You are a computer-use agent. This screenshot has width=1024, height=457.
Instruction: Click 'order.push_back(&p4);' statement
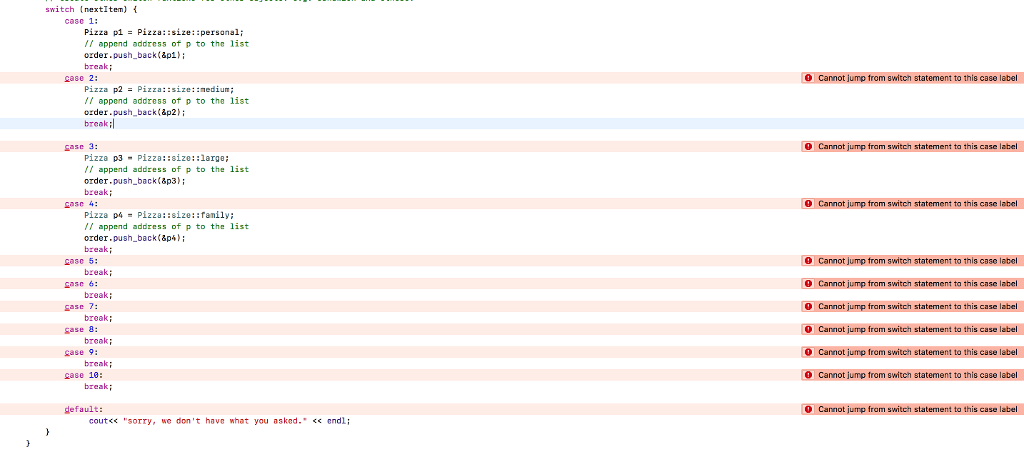click(135, 238)
